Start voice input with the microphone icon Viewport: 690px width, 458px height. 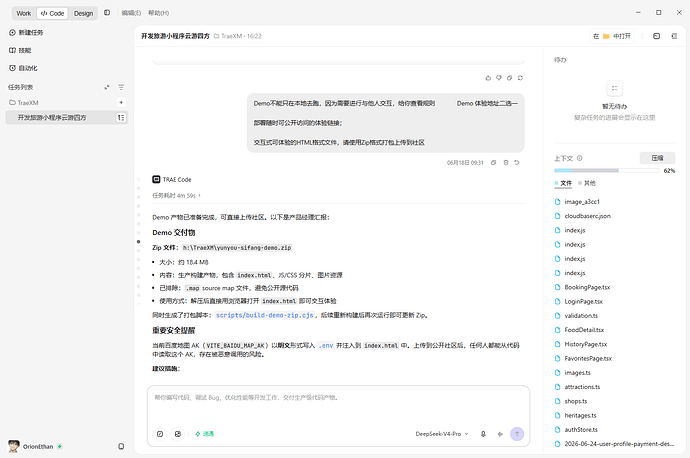pyautogui.click(x=483, y=434)
